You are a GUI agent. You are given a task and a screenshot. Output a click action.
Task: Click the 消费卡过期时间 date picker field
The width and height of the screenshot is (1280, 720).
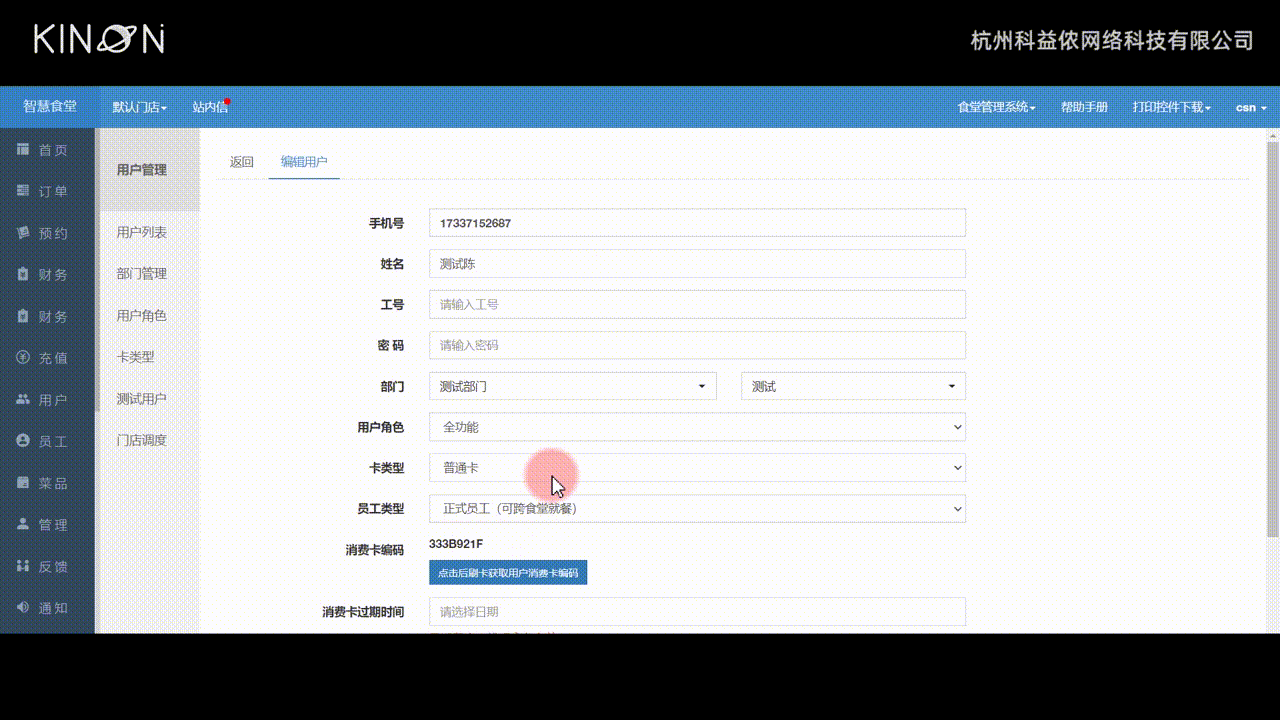click(x=697, y=612)
